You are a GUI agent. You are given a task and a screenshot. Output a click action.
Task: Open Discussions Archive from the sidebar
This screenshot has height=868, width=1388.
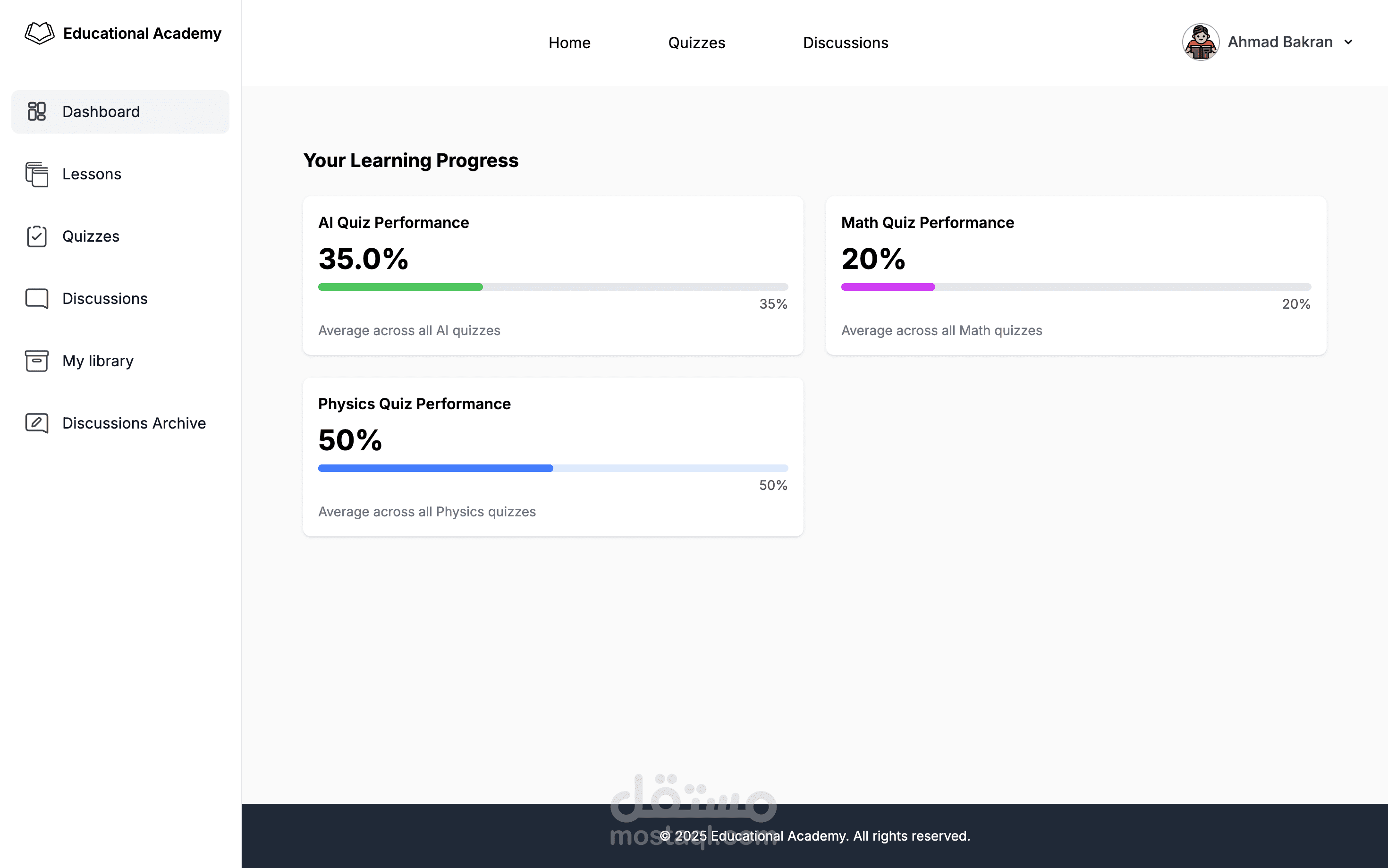pos(134,423)
